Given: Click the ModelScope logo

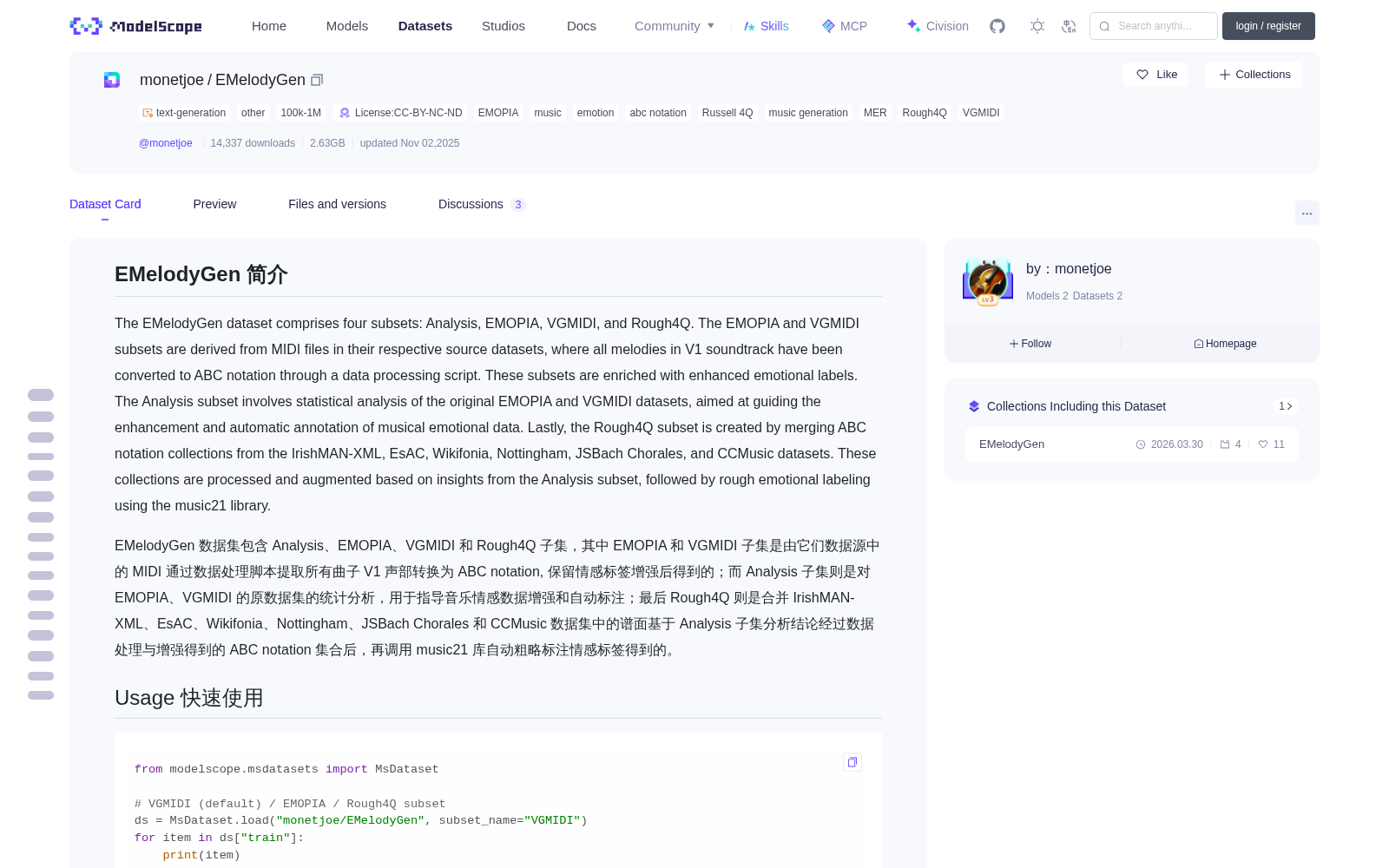Looking at the screenshot, I should point(136,26).
